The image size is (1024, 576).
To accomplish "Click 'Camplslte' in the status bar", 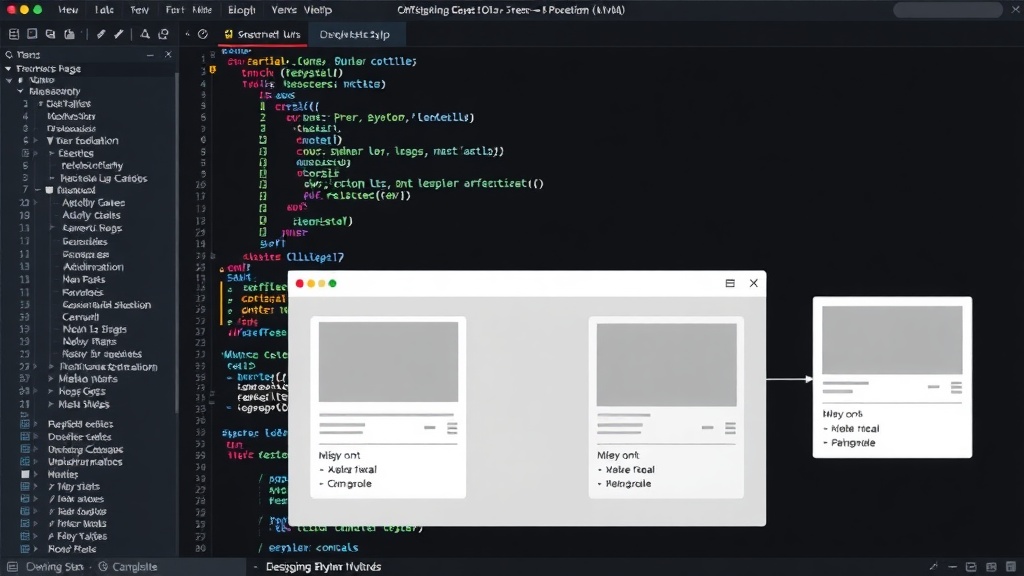I will [x=135, y=567].
